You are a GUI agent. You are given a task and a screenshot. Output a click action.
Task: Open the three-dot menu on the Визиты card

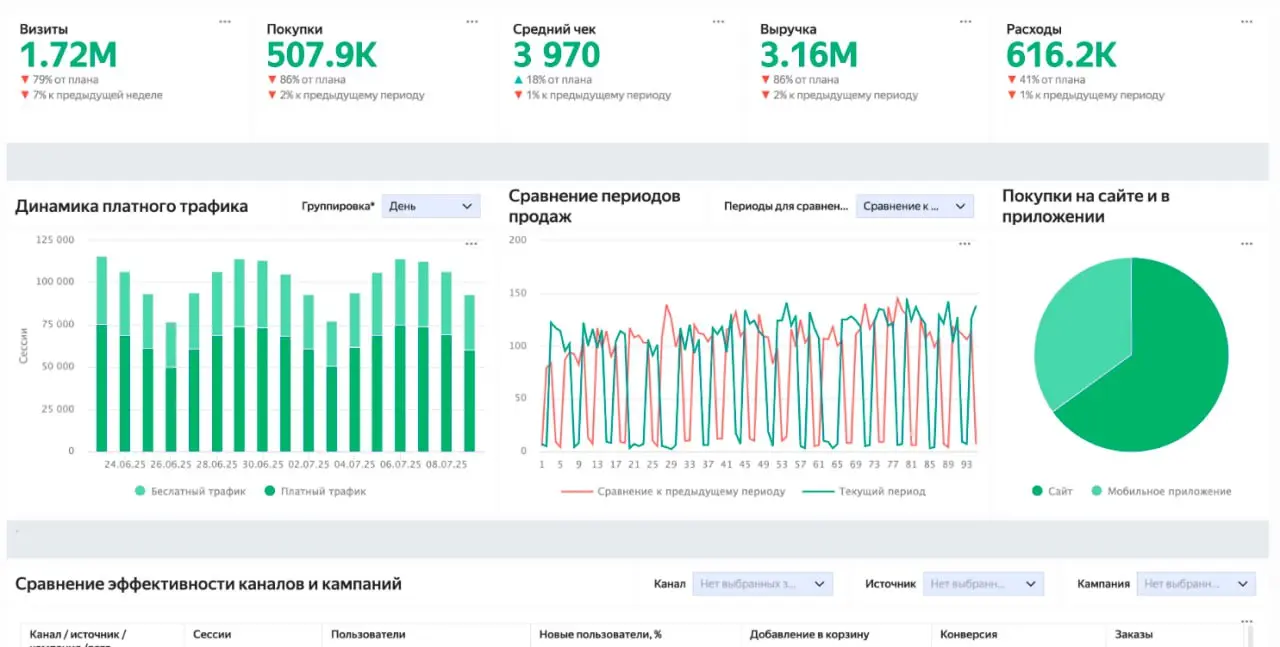tap(226, 21)
